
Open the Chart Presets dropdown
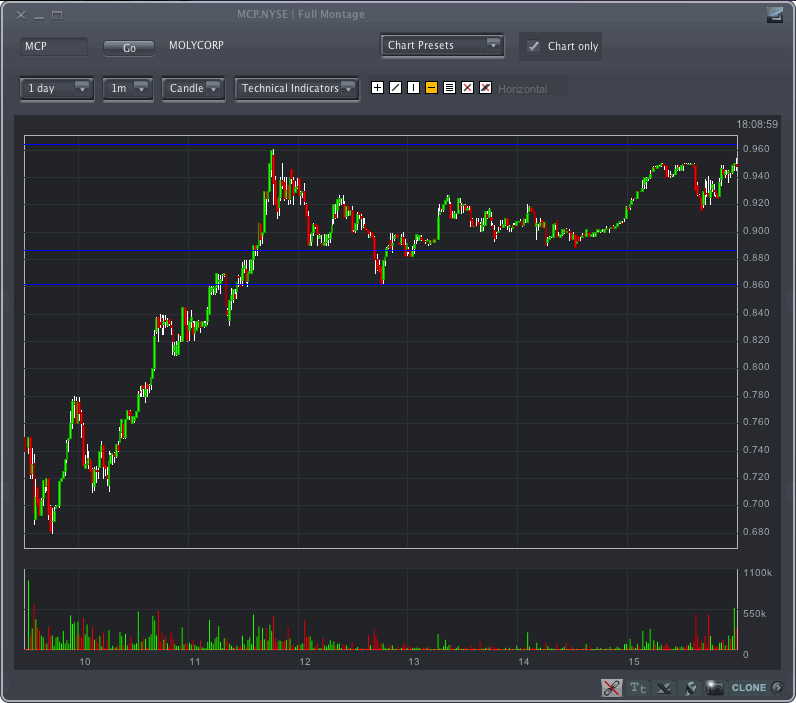point(442,46)
